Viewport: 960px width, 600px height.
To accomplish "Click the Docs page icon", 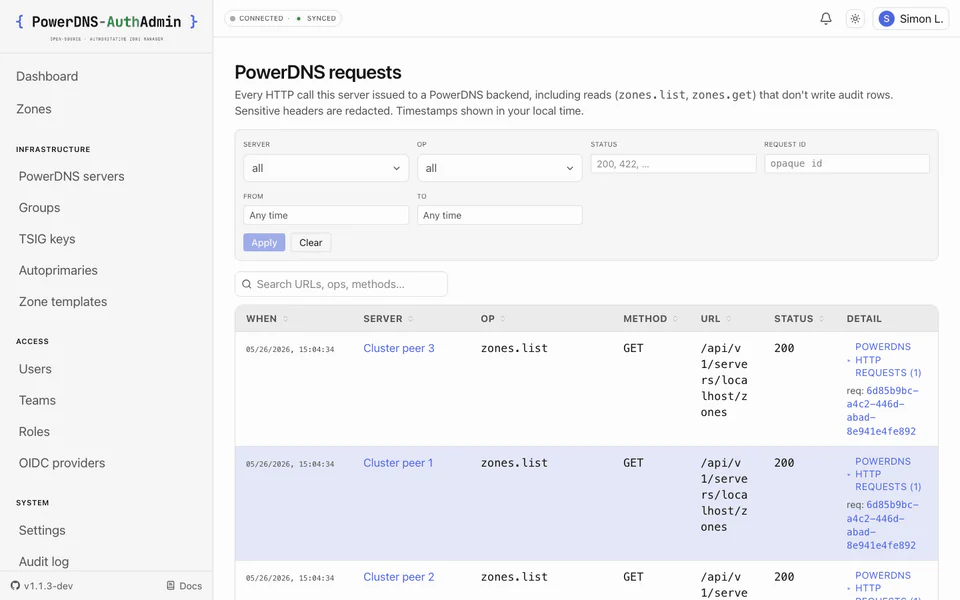I will click(x=171, y=586).
